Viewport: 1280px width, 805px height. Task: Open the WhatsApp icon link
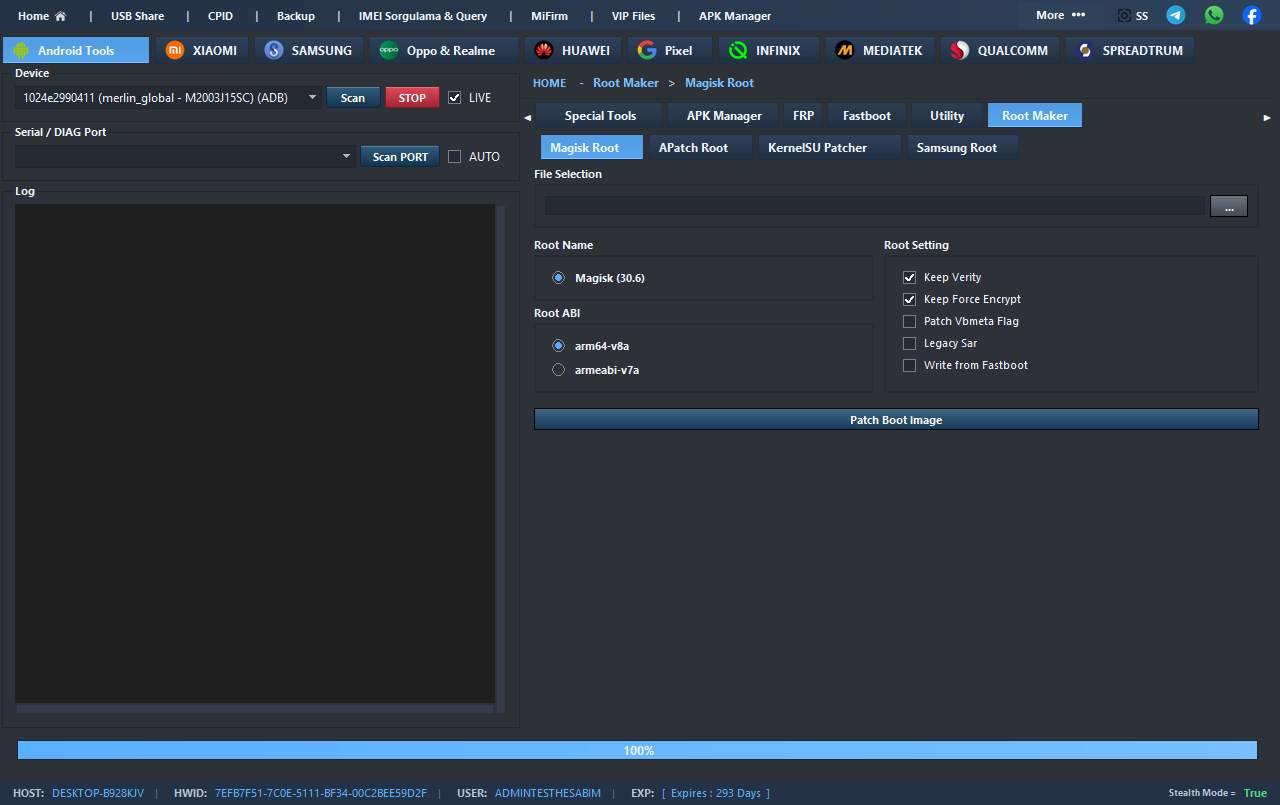(x=1214, y=15)
